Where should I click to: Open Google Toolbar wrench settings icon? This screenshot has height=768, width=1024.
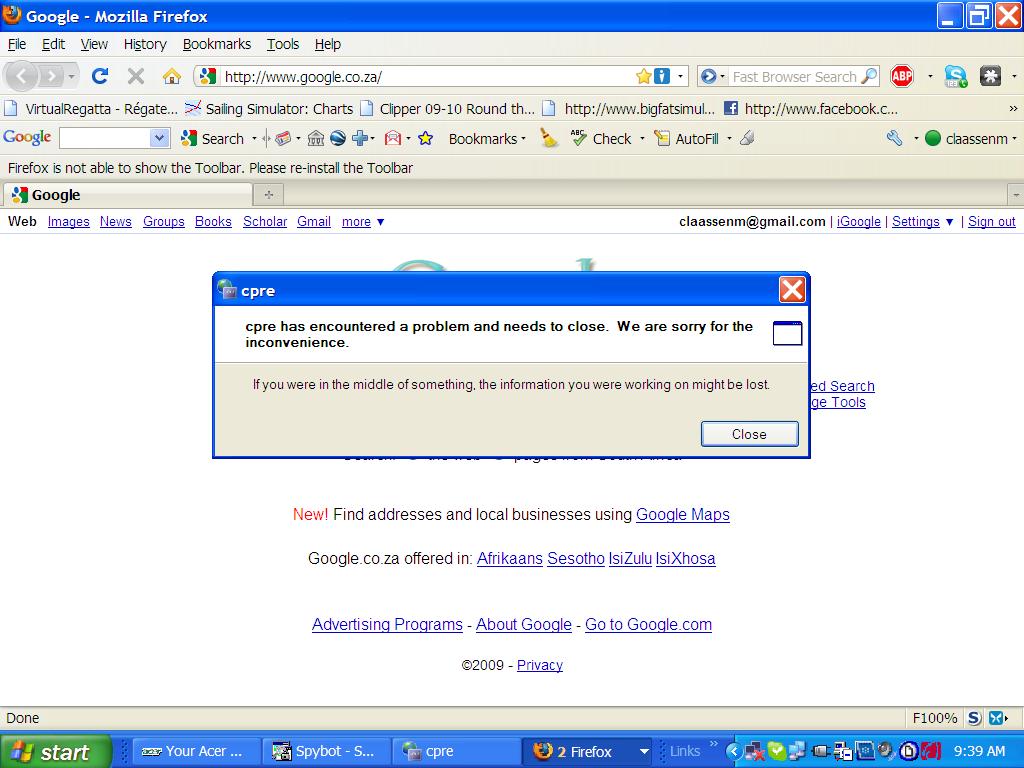(x=894, y=139)
